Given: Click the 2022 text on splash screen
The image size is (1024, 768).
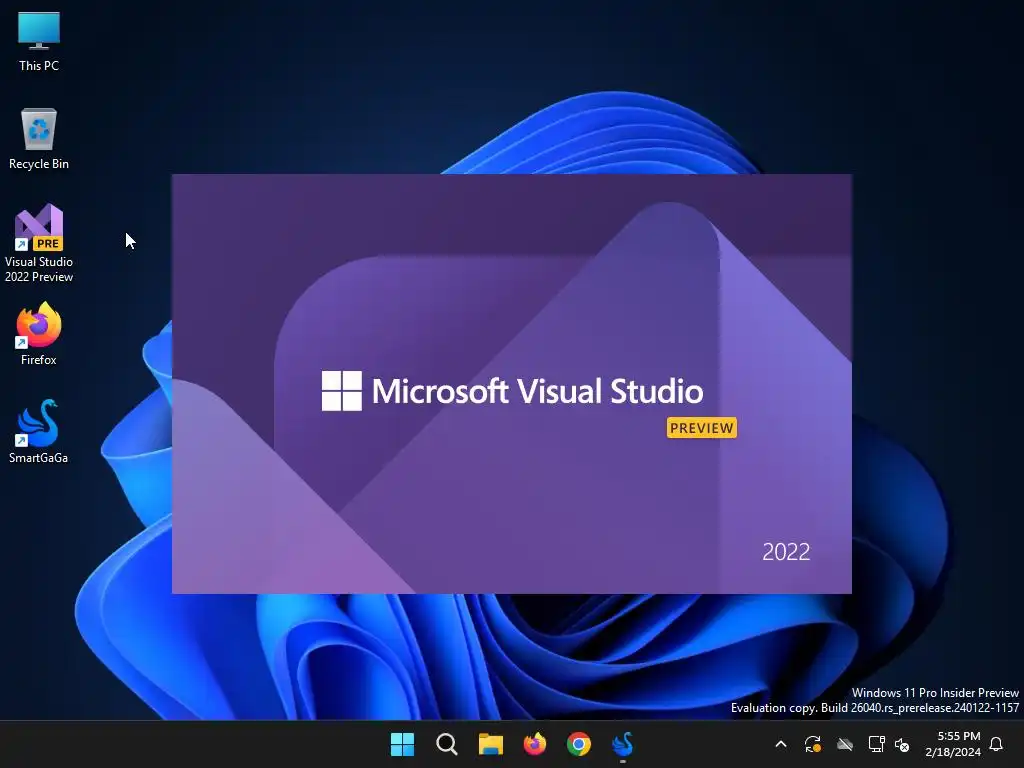Looking at the screenshot, I should [786, 552].
